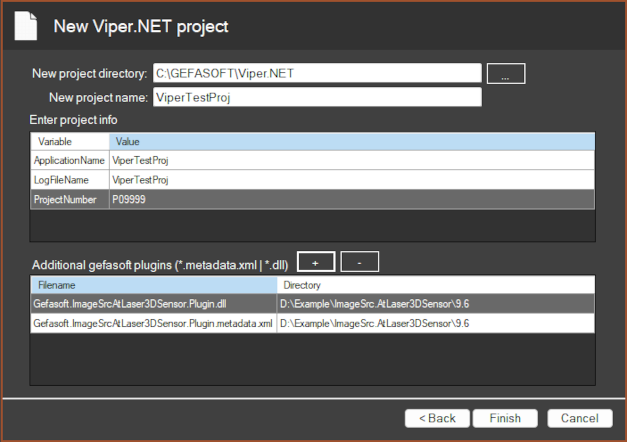Add a gefasoft plugin with the plus button
The image size is (627, 442).
click(x=316, y=262)
